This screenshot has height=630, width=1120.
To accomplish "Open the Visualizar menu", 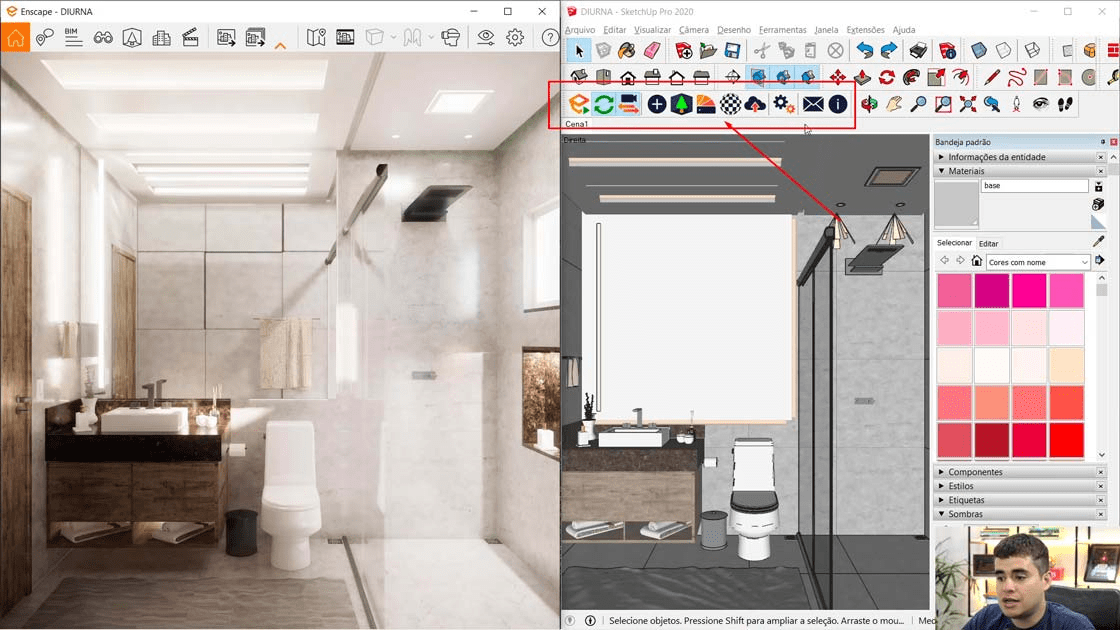I will pos(652,30).
